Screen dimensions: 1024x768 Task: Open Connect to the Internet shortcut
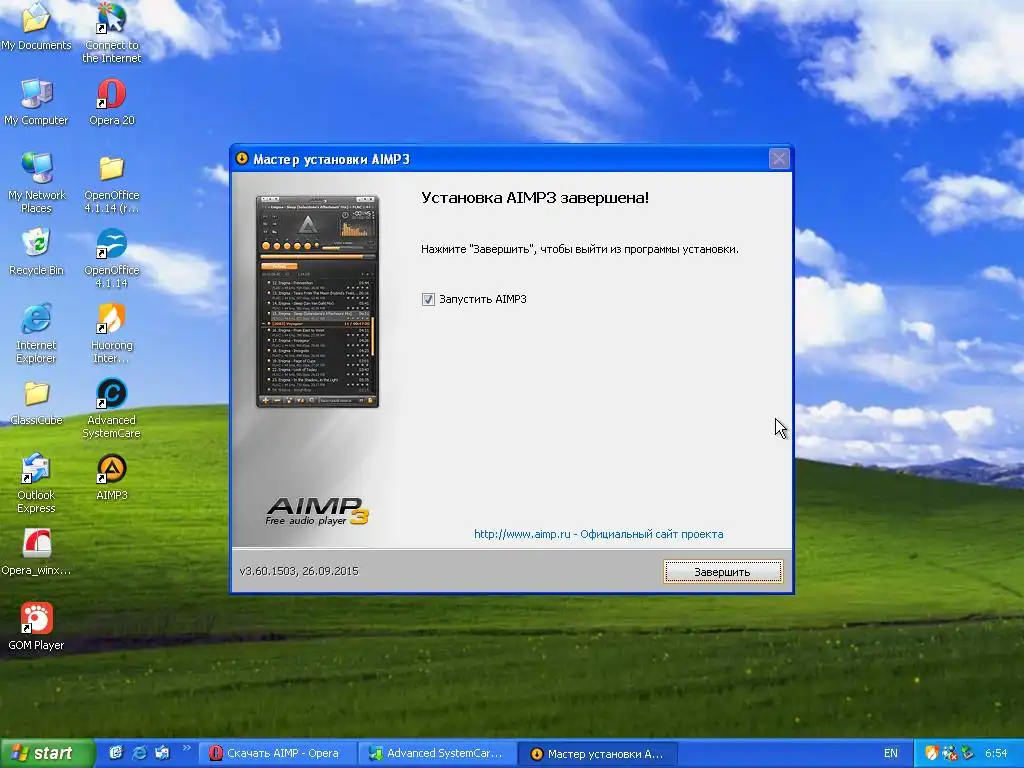(x=112, y=31)
